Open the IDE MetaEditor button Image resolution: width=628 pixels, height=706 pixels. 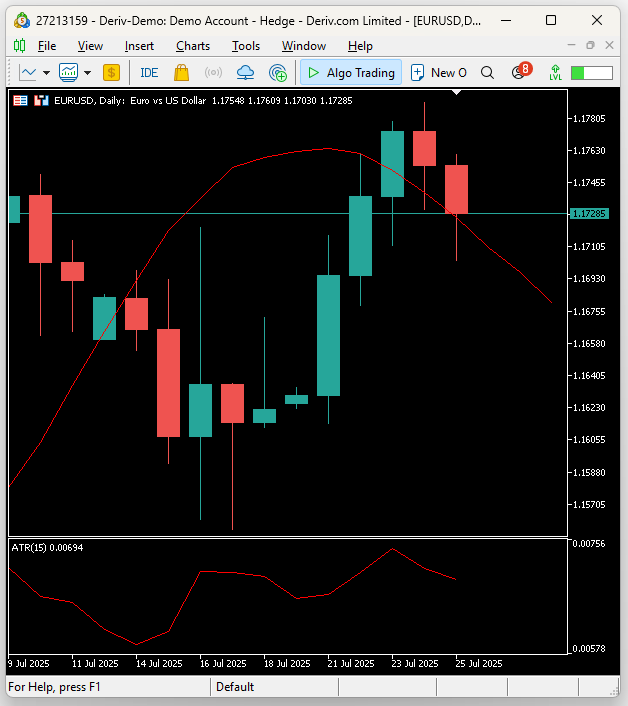point(149,72)
